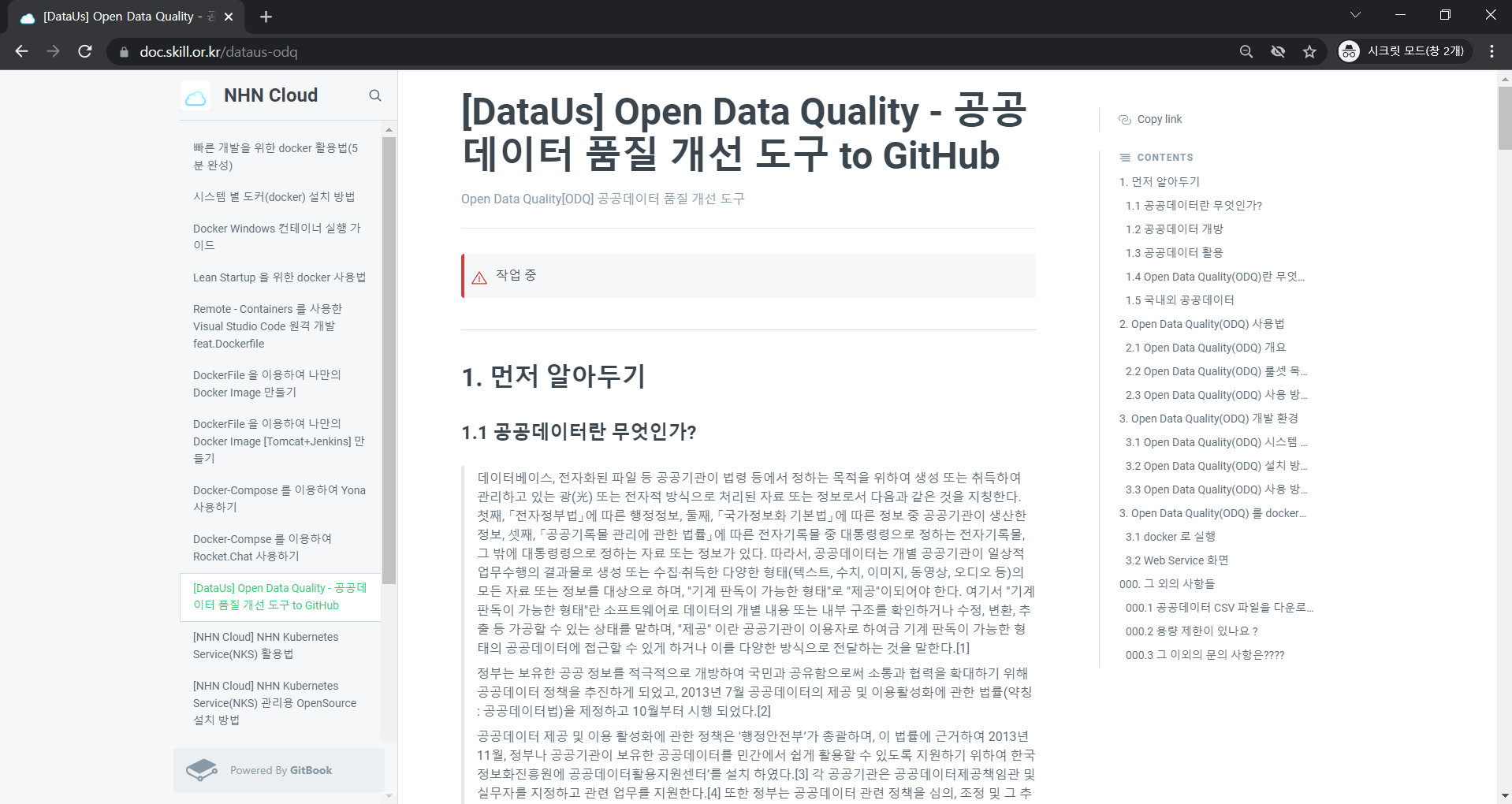Jump to '3. Open Data Quality(ODQ) 를 docker' section
The image size is (1512, 804).
[1212, 513]
